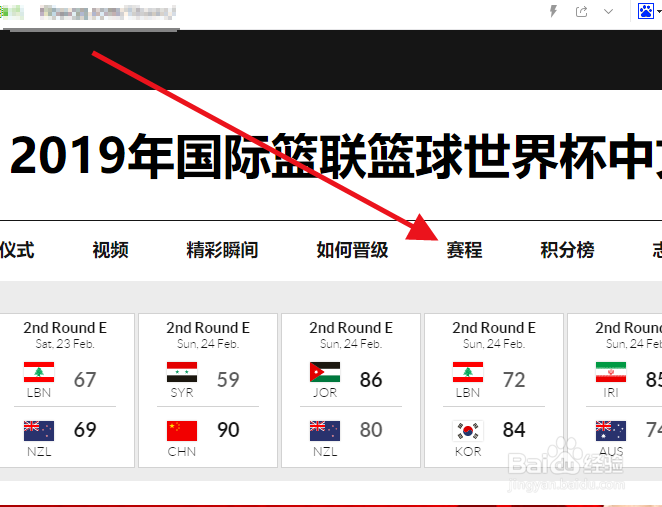Open the 仪式 ceremony tab
The height and width of the screenshot is (507, 662).
[17, 250]
